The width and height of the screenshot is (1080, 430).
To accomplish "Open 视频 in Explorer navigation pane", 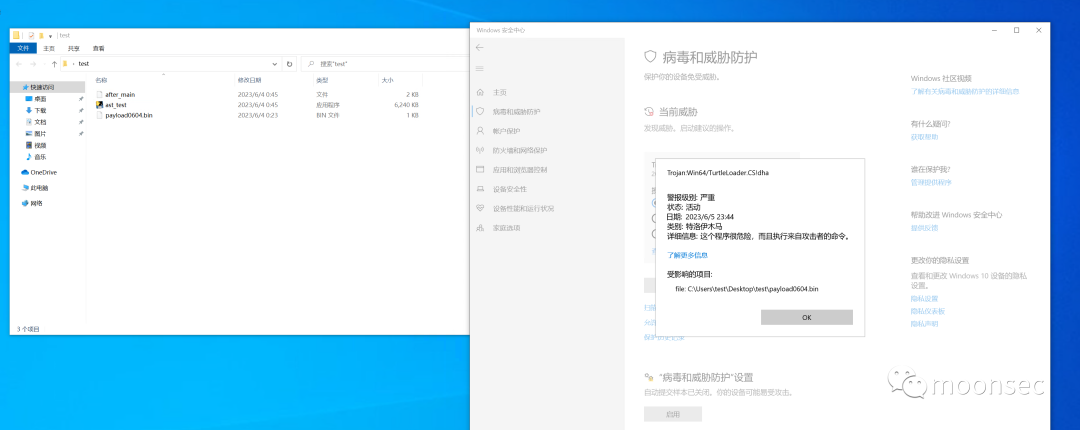I will (x=40, y=145).
